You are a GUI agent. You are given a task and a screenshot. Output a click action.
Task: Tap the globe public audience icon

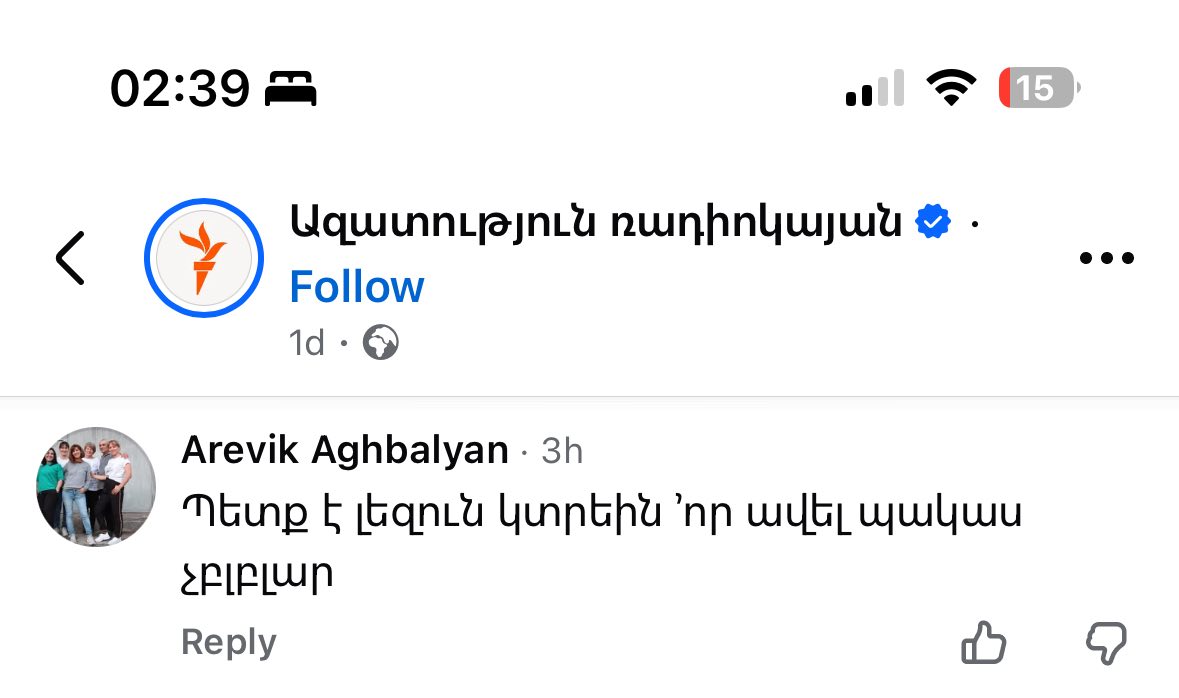(381, 344)
